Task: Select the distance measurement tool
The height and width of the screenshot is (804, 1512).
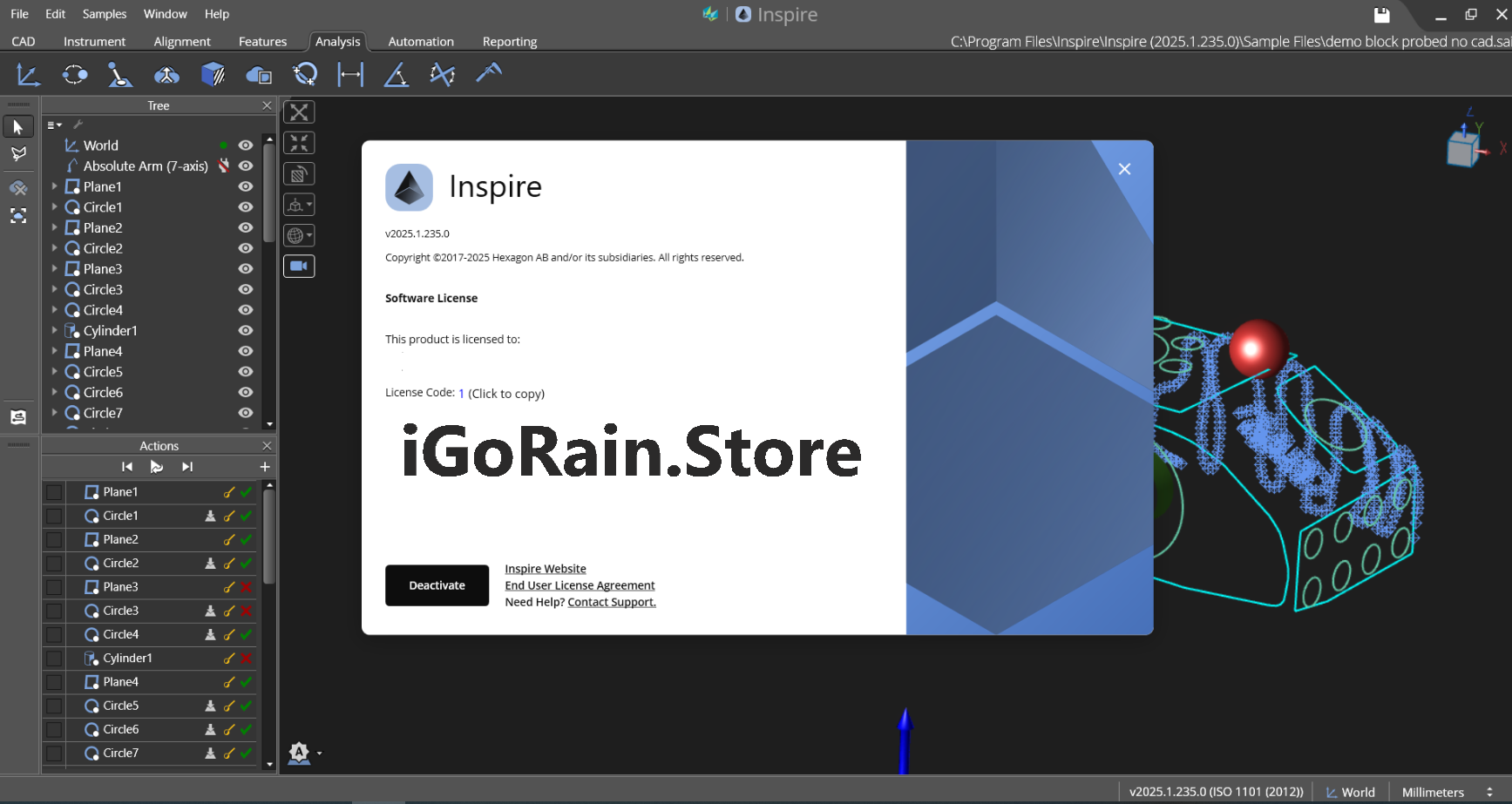Action: click(x=349, y=75)
